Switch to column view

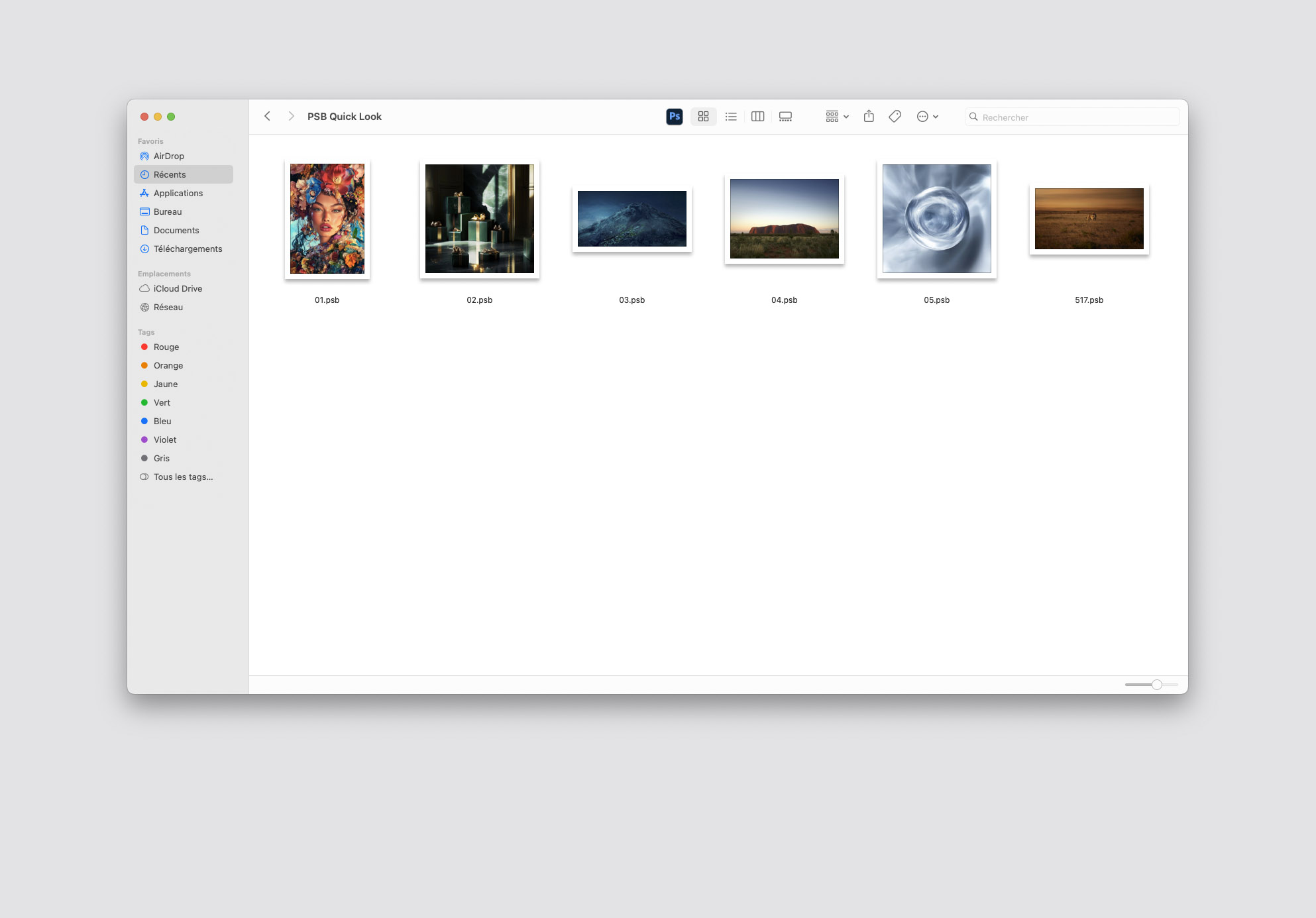[x=758, y=116]
